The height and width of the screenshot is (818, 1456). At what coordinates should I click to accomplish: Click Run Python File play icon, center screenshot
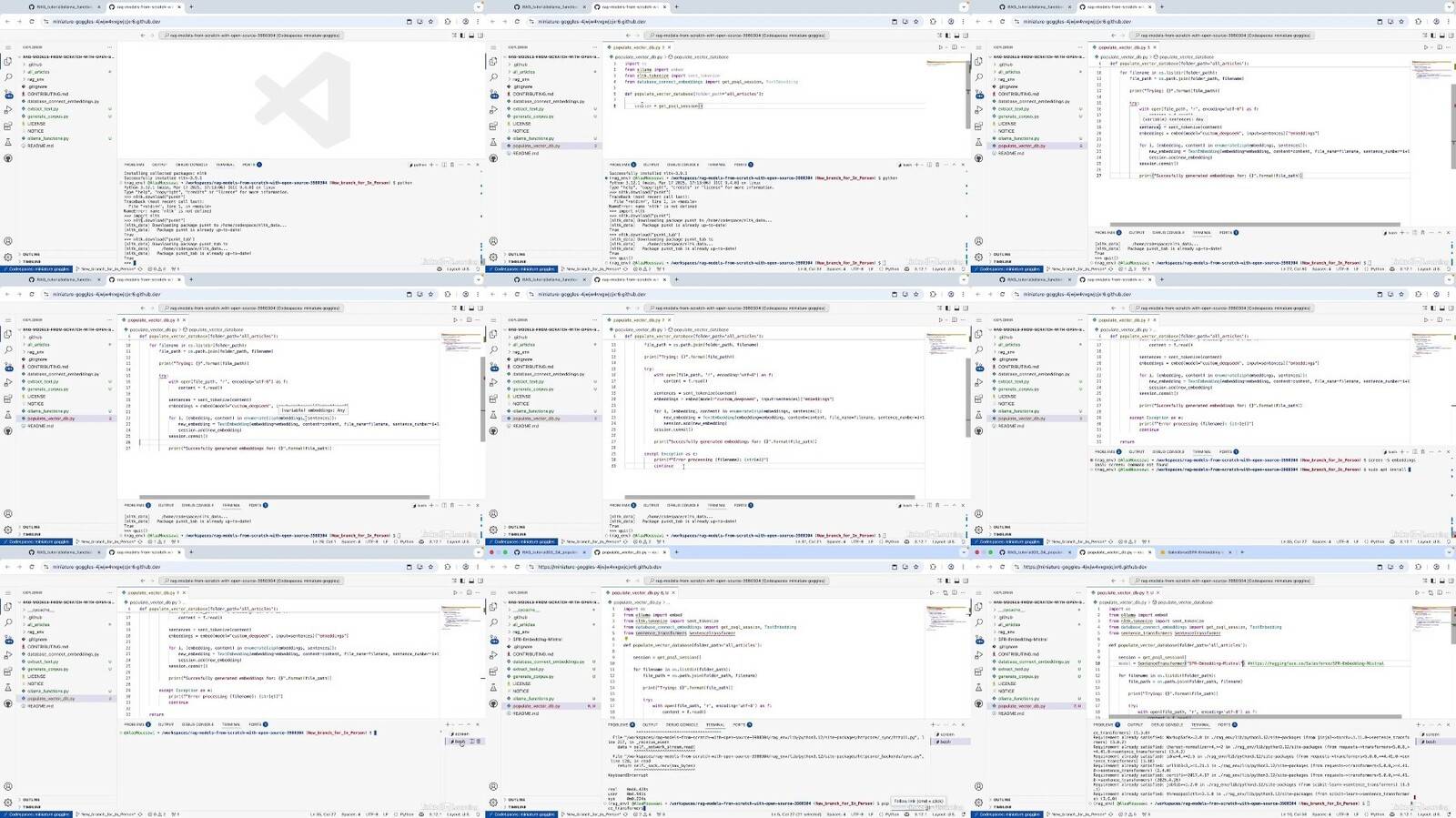[x=941, y=319]
